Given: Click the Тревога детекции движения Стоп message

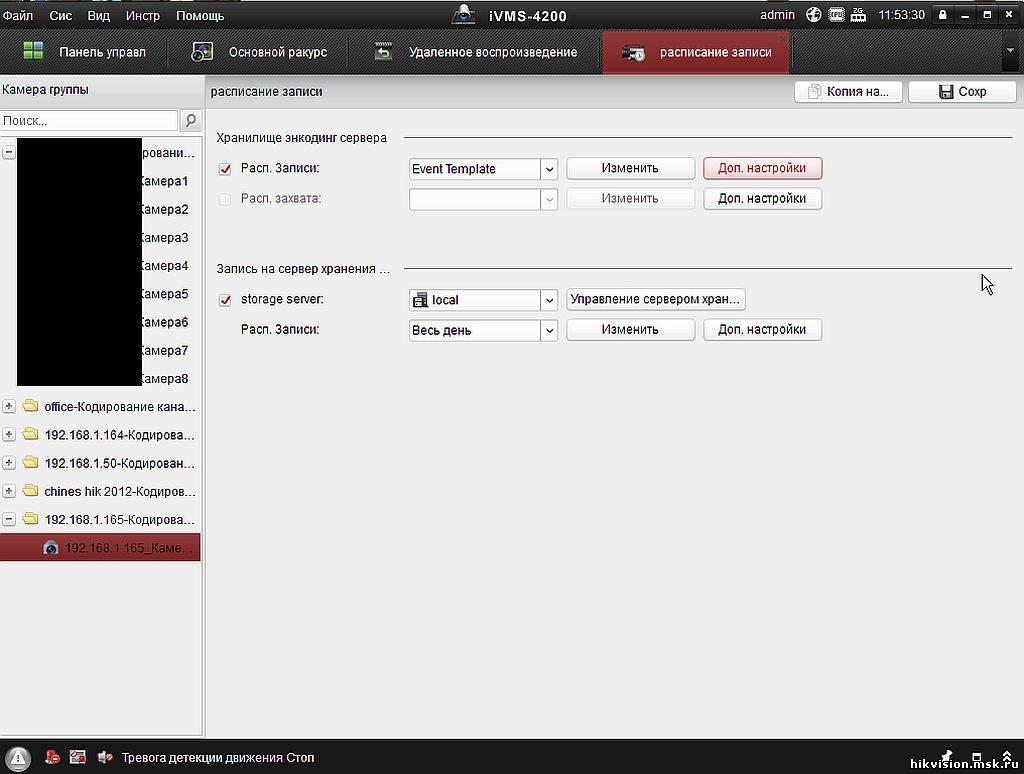Looking at the screenshot, I should coord(217,758).
